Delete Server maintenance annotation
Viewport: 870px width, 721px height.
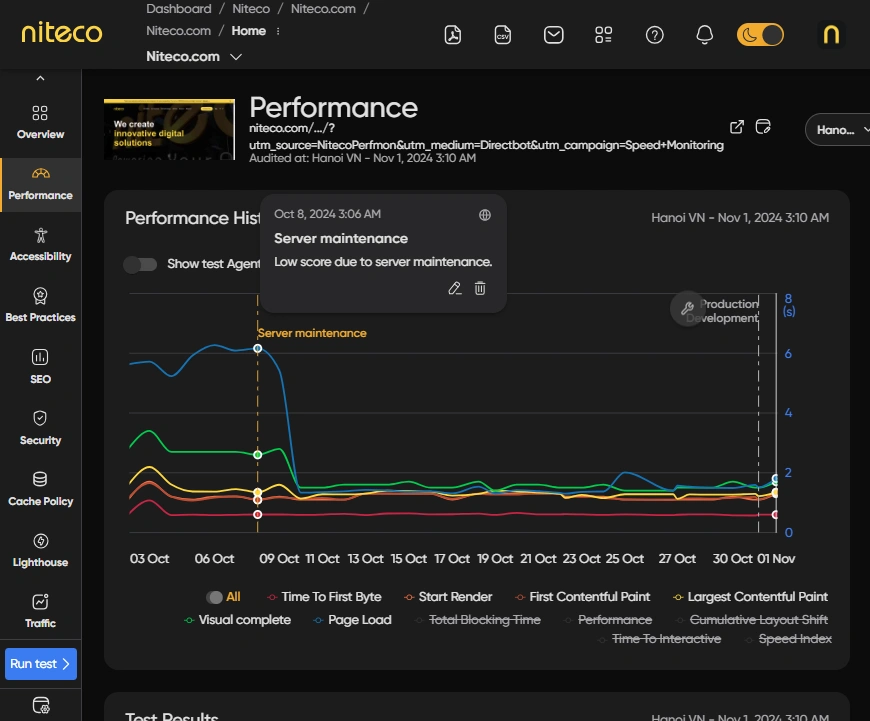pyautogui.click(x=480, y=289)
